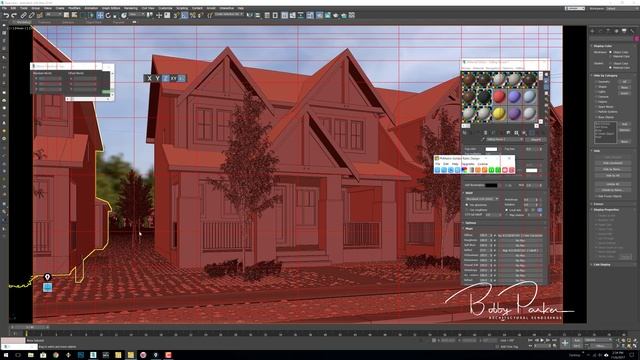Activate the Unlink Selection tool
Viewport: 640px width, 360px height.
click(x=31, y=16)
